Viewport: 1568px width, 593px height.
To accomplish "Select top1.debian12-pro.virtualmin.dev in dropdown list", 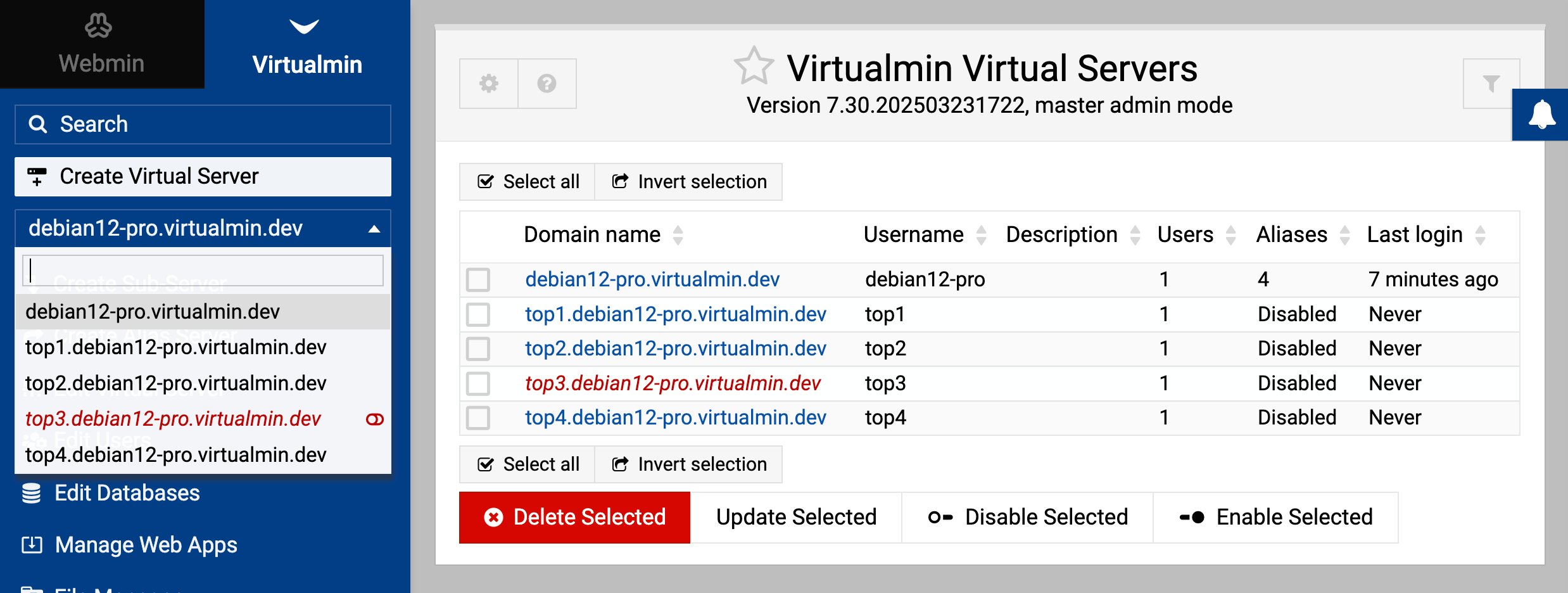I will (203, 347).
